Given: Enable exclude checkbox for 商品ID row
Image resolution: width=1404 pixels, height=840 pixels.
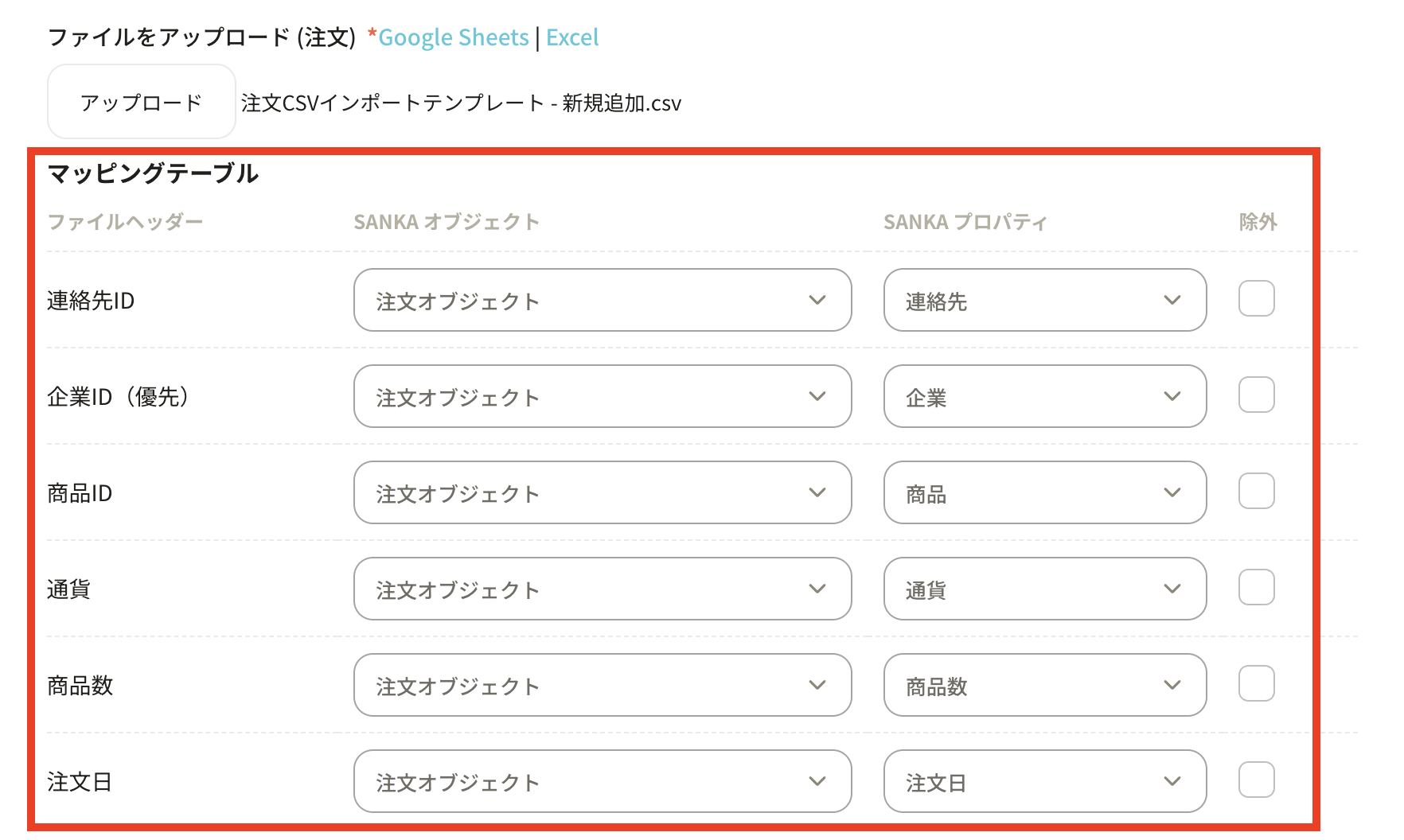Looking at the screenshot, I should [1256, 492].
